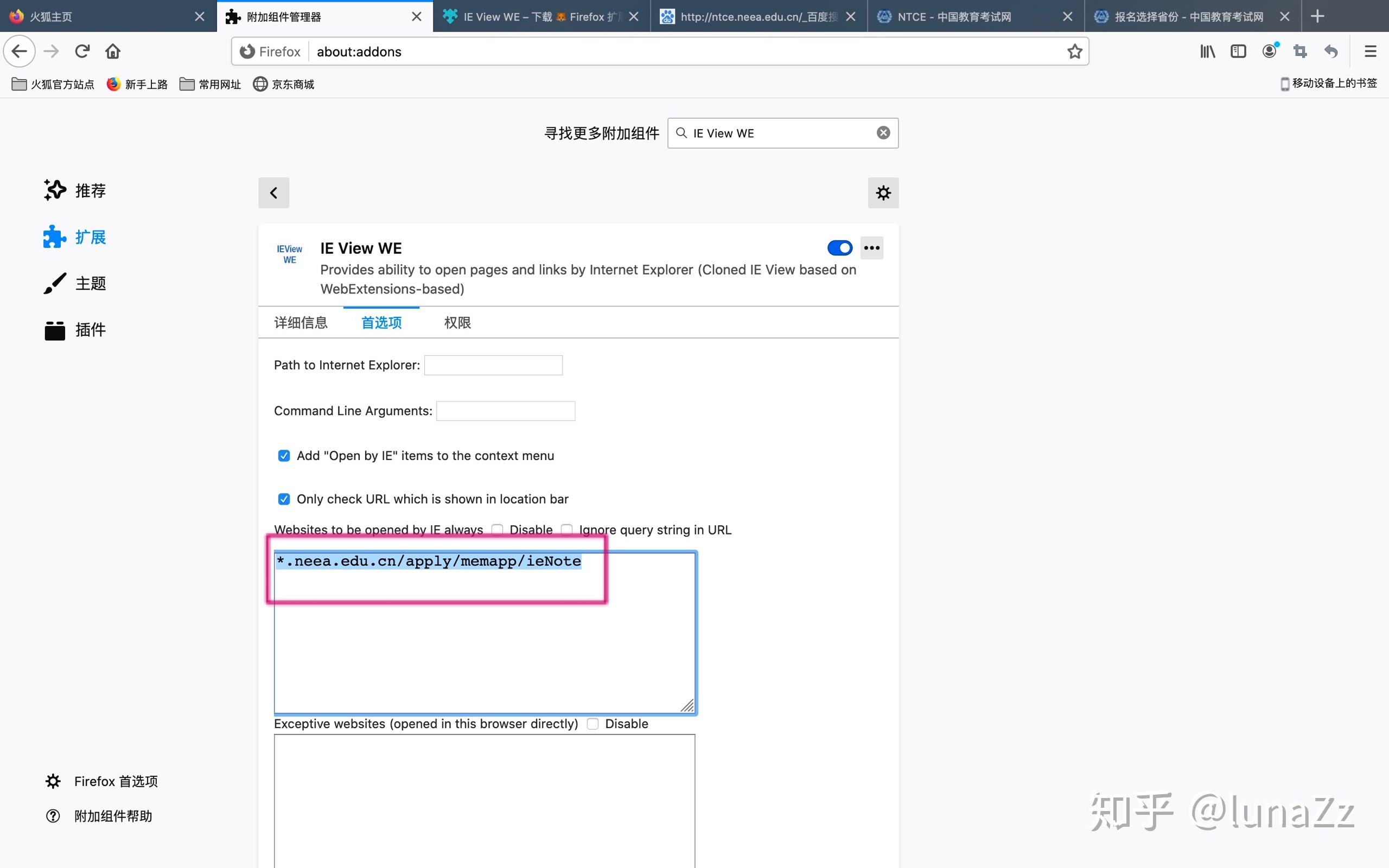
Task: Open the Firefox account avatar icon
Action: tap(1270, 52)
